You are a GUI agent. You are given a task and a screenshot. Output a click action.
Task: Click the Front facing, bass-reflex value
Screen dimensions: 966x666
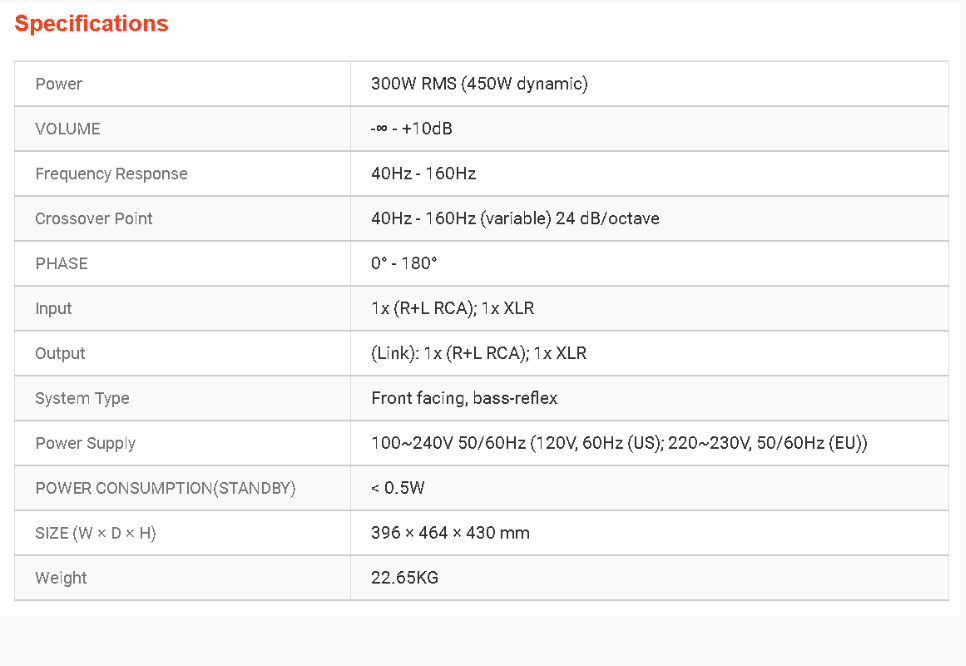click(464, 399)
